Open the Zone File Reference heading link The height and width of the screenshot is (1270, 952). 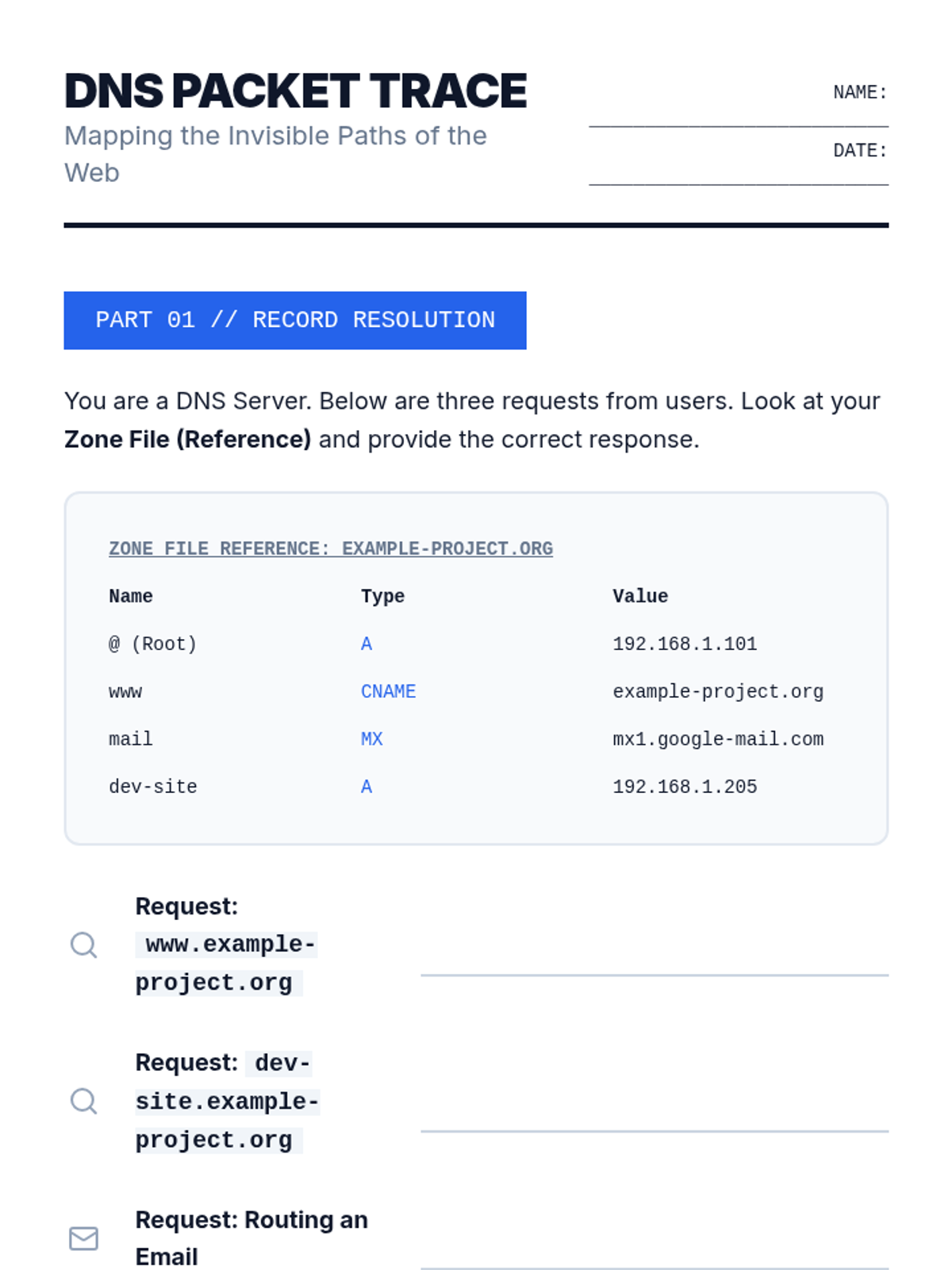click(x=331, y=548)
